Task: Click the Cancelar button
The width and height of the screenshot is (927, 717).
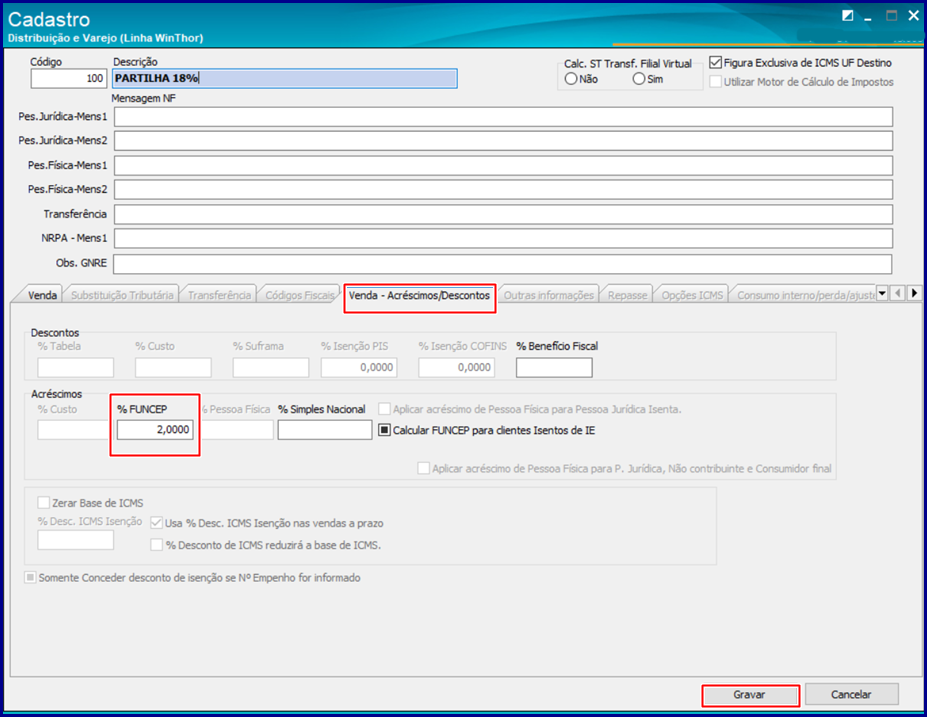Action: (851, 695)
